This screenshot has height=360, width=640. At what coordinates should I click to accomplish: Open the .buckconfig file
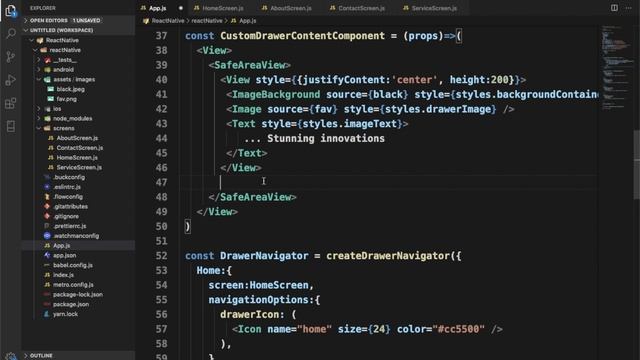point(69,177)
